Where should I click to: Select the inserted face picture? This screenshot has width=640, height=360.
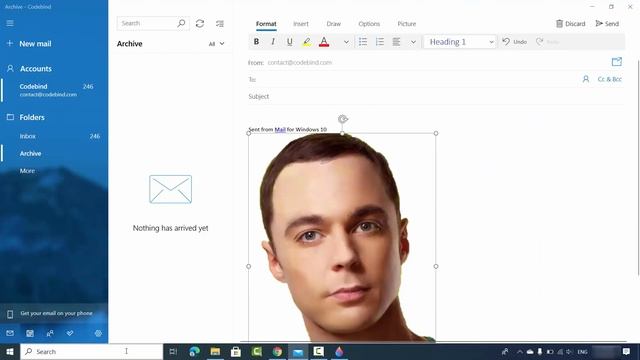pos(342,237)
